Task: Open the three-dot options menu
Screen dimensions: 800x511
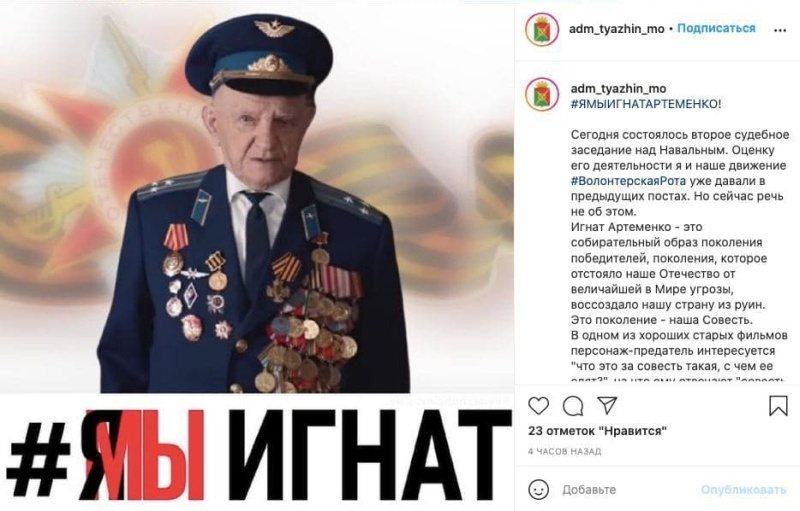Action: 780,30
